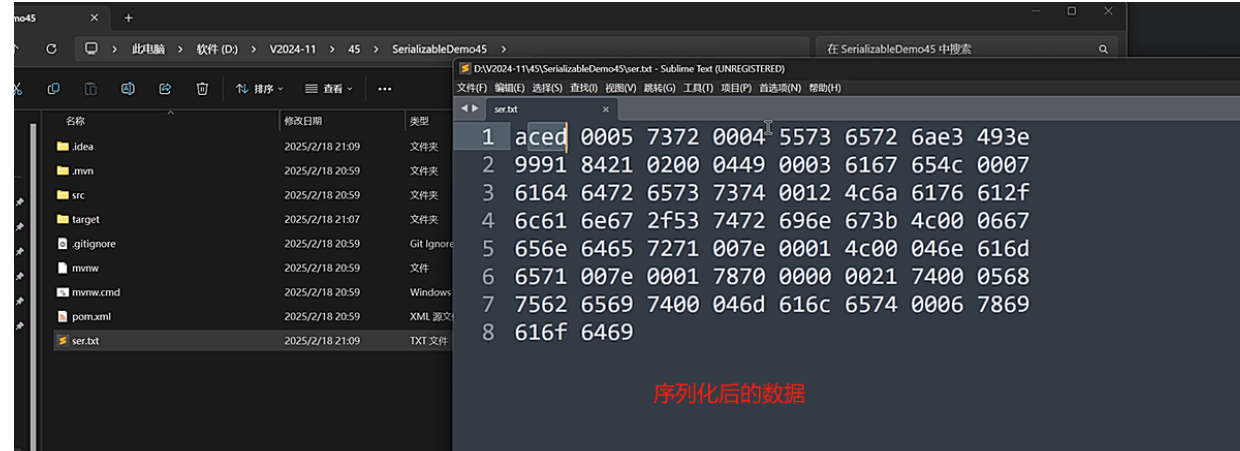Open Sublime 项目(P) menu
This screenshot has height=451, width=1240.
[x=737, y=88]
